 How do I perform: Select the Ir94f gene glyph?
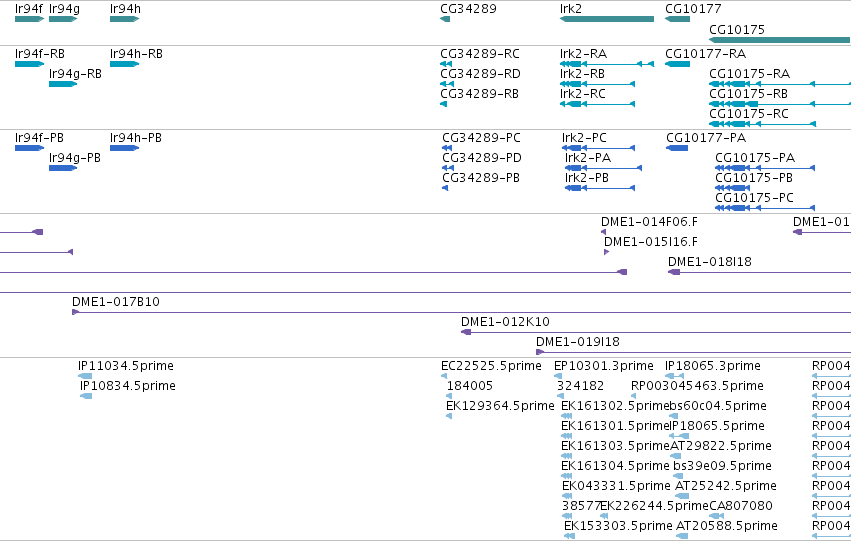click(29, 19)
